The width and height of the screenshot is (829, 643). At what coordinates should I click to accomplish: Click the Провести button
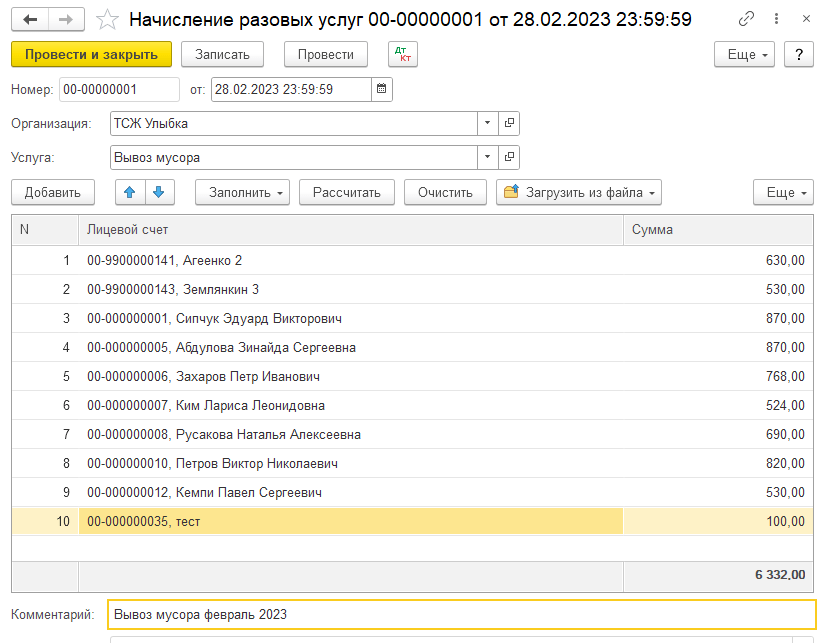point(326,54)
